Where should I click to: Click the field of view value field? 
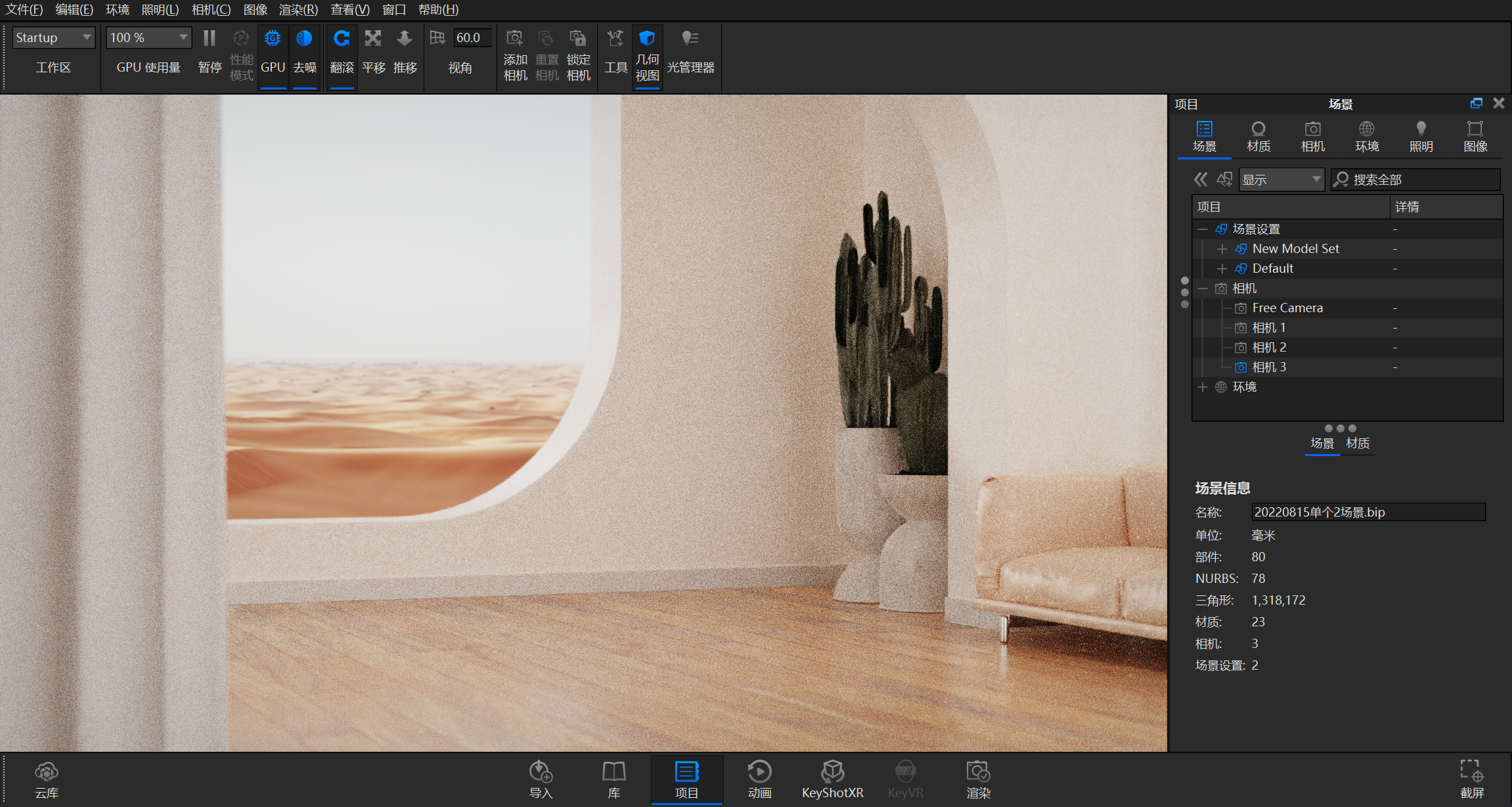pos(472,37)
